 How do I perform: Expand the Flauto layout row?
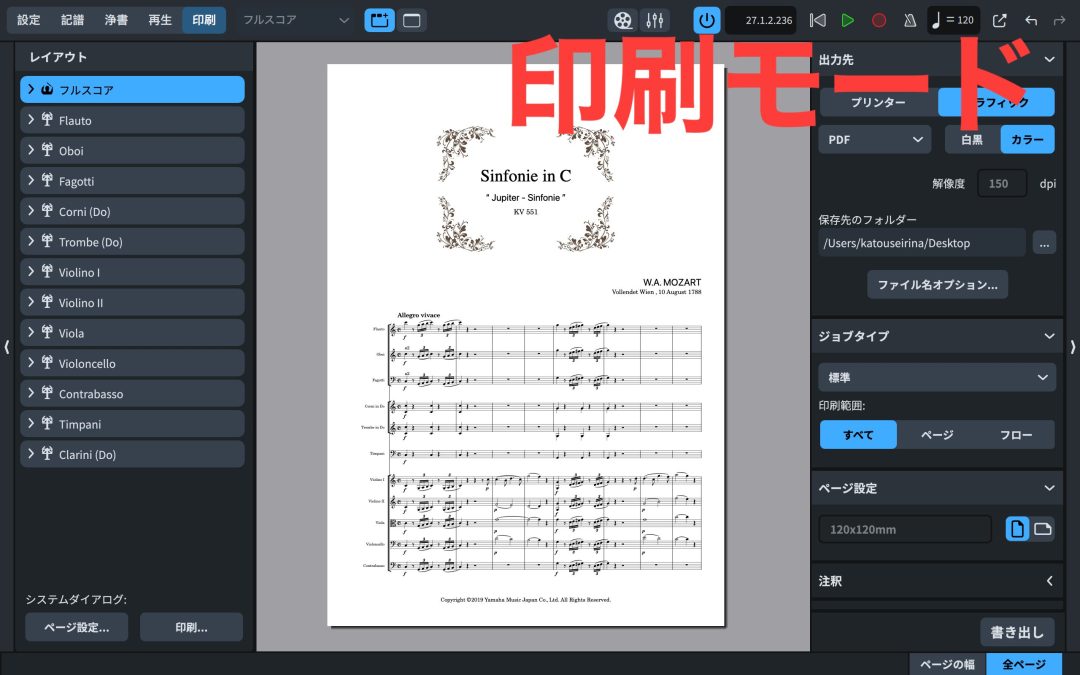[31, 120]
